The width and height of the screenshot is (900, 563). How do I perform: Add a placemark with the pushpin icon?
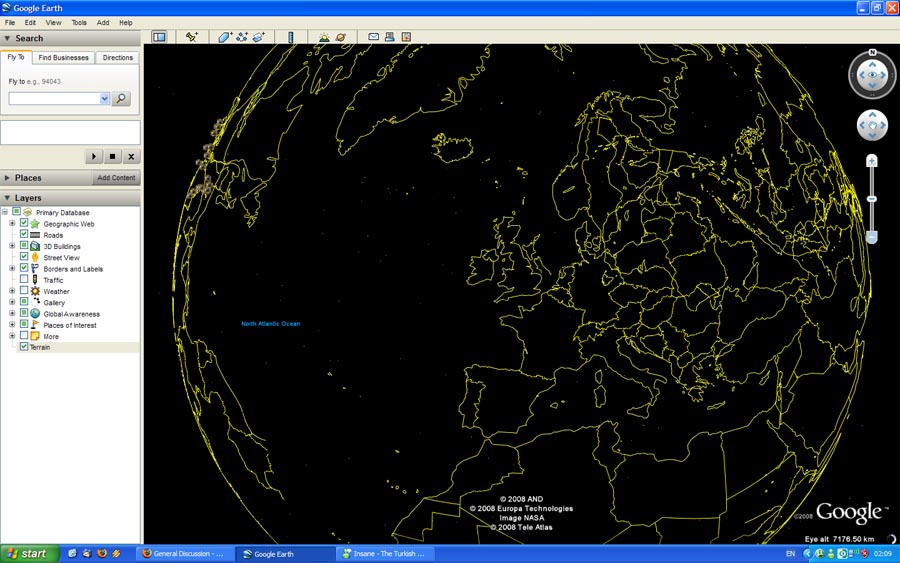[x=192, y=37]
